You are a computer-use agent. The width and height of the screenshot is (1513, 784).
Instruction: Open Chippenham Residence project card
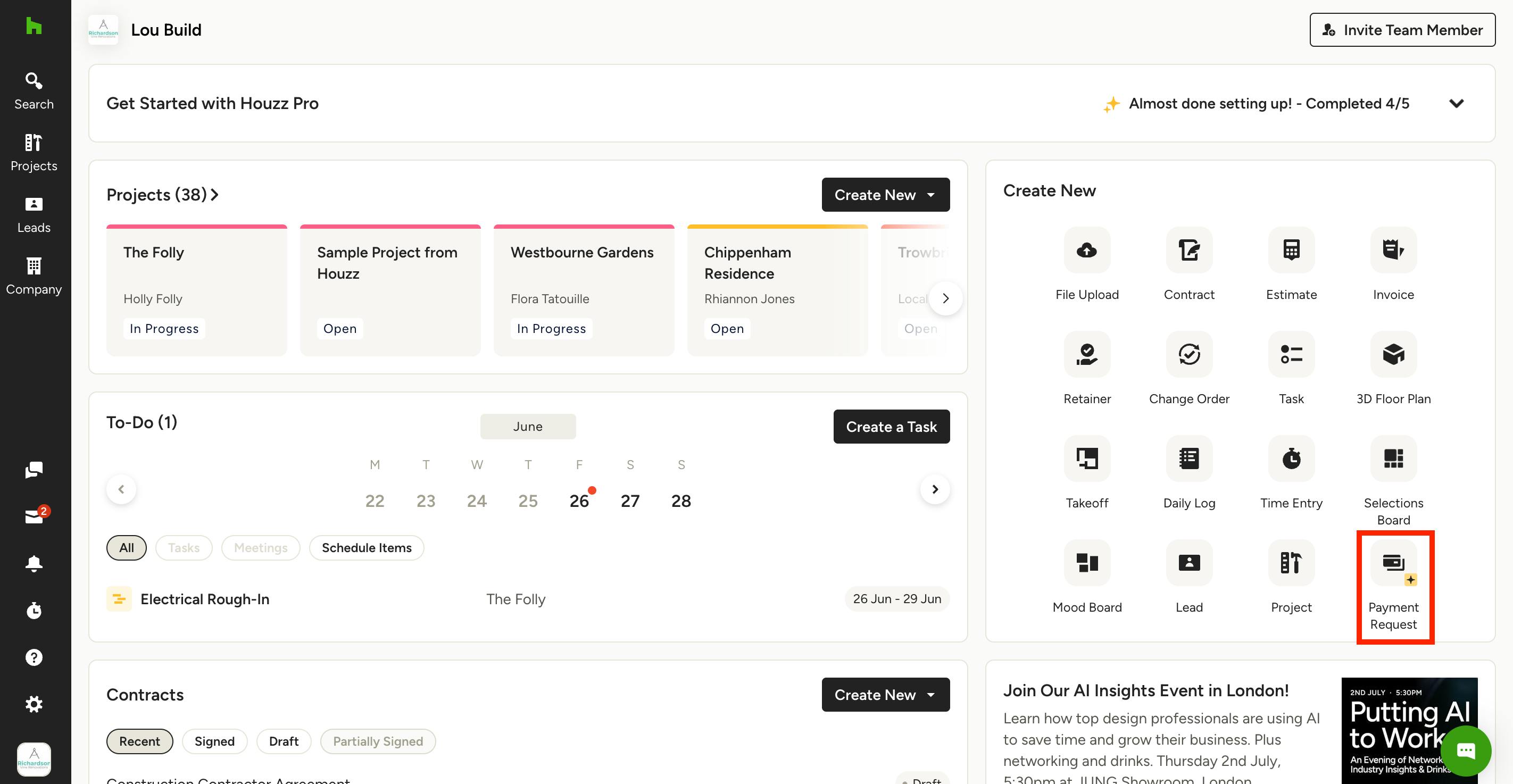point(777,290)
